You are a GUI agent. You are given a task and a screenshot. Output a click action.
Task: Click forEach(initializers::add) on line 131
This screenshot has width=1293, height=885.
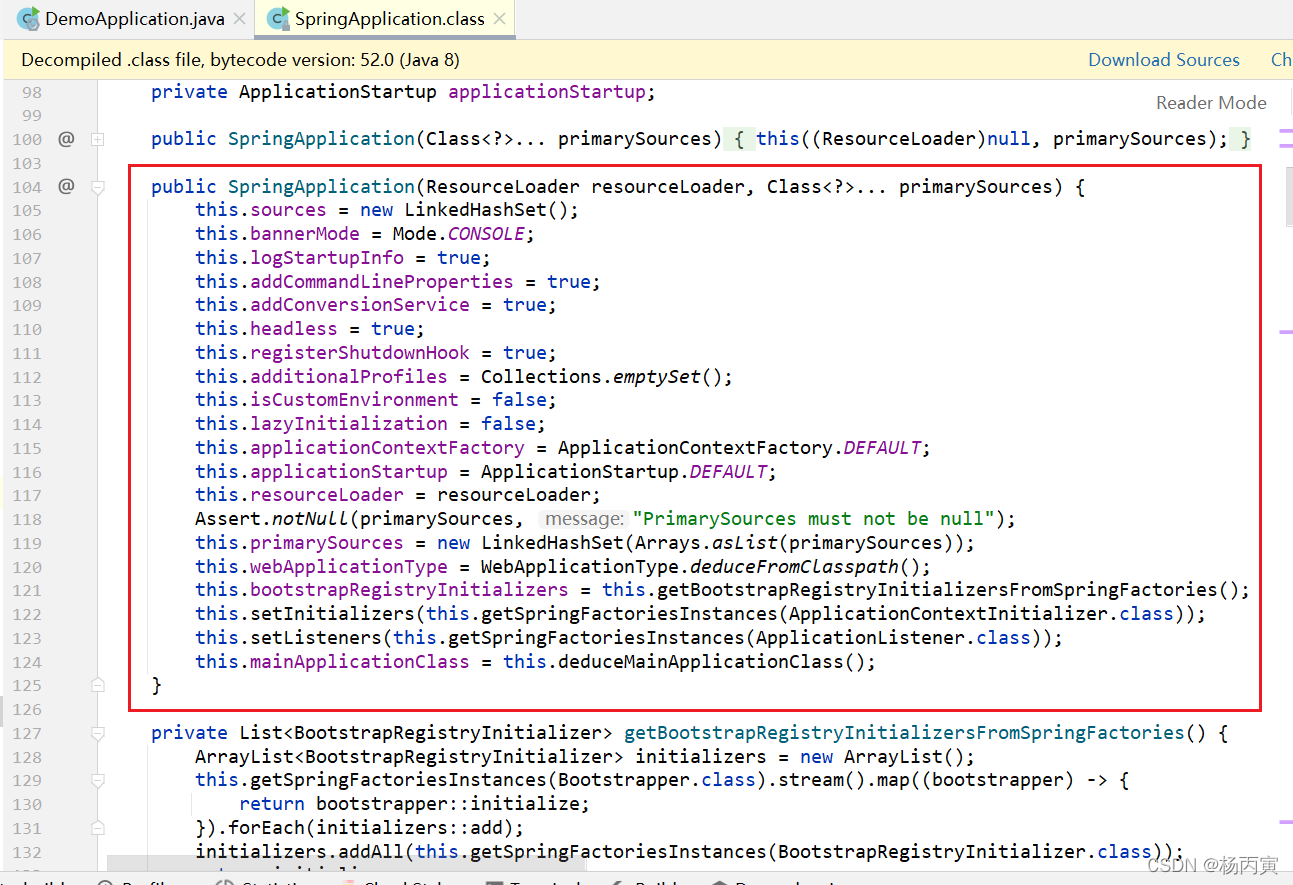[x=371, y=828]
